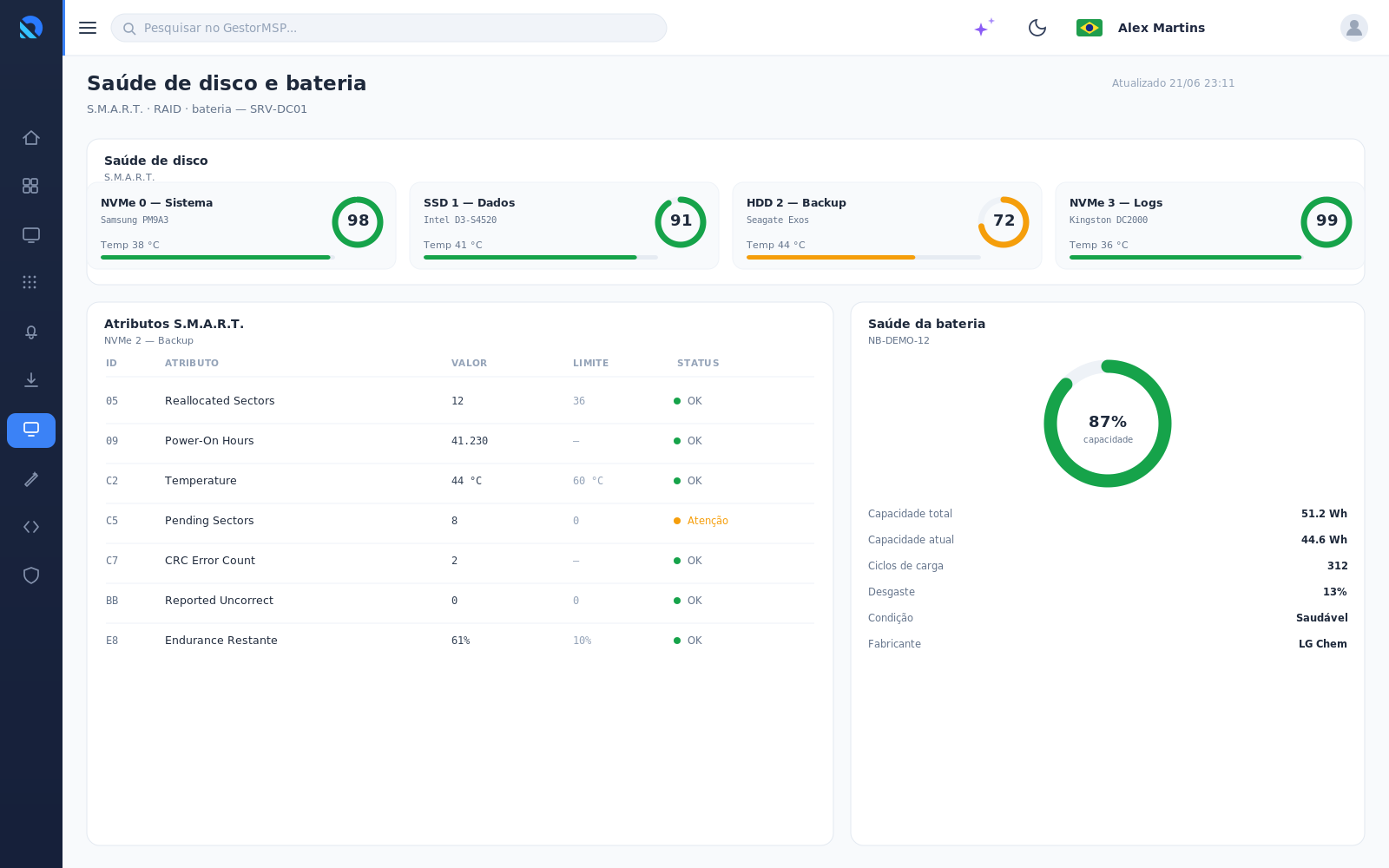Click the home icon in sidebar

pos(31,138)
